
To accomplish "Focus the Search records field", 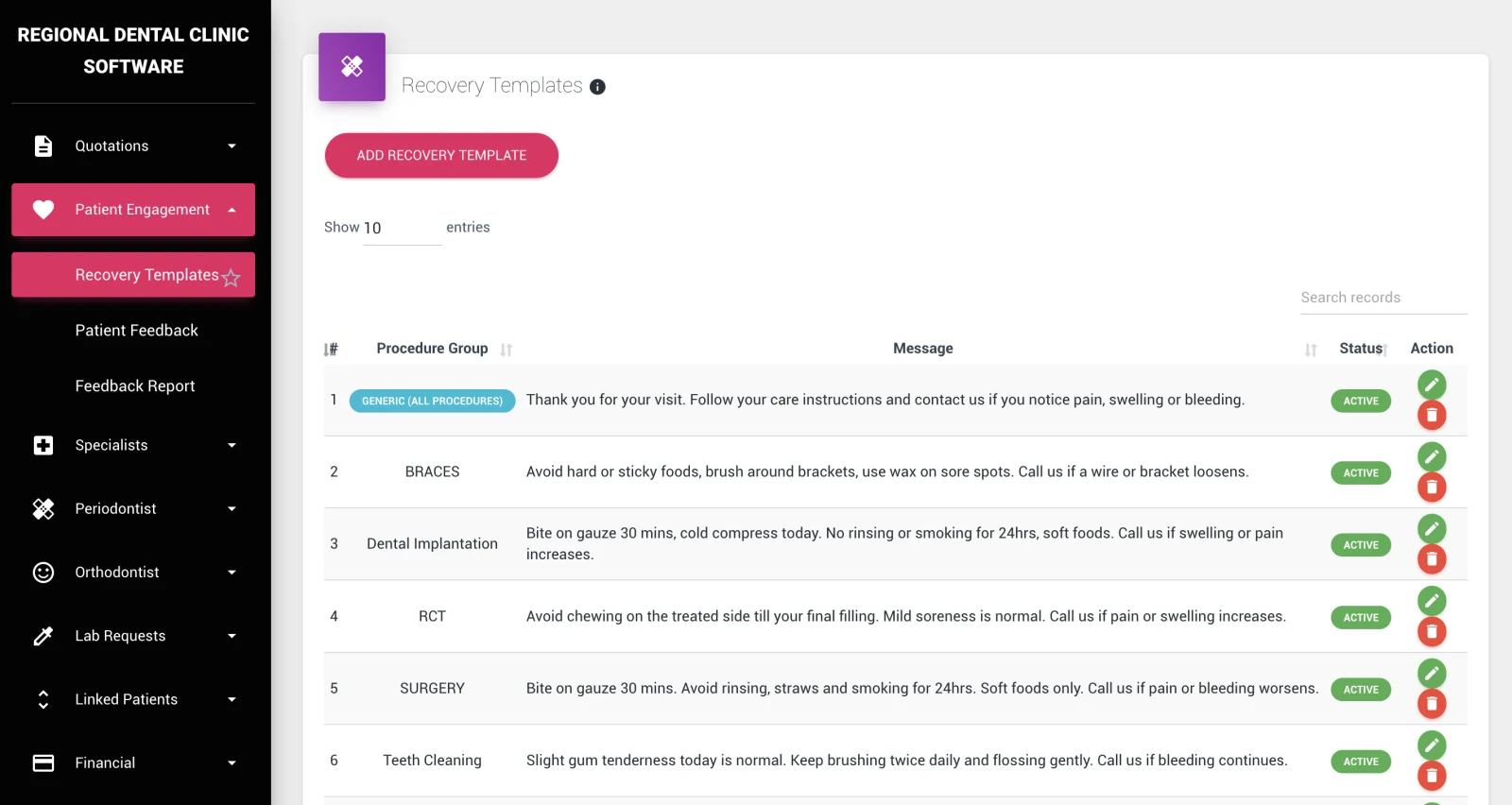I will point(1383,298).
